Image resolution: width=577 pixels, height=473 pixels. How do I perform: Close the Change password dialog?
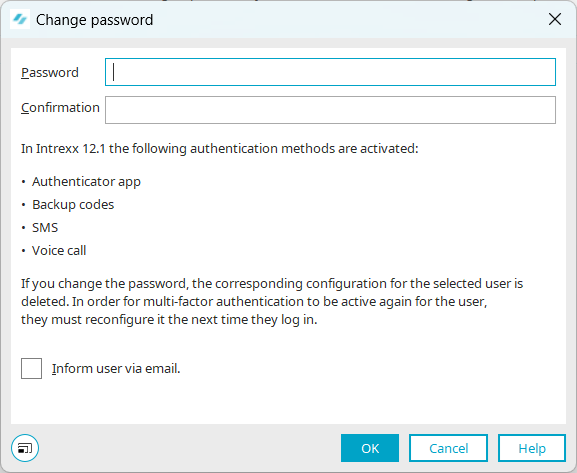pyautogui.click(x=555, y=19)
